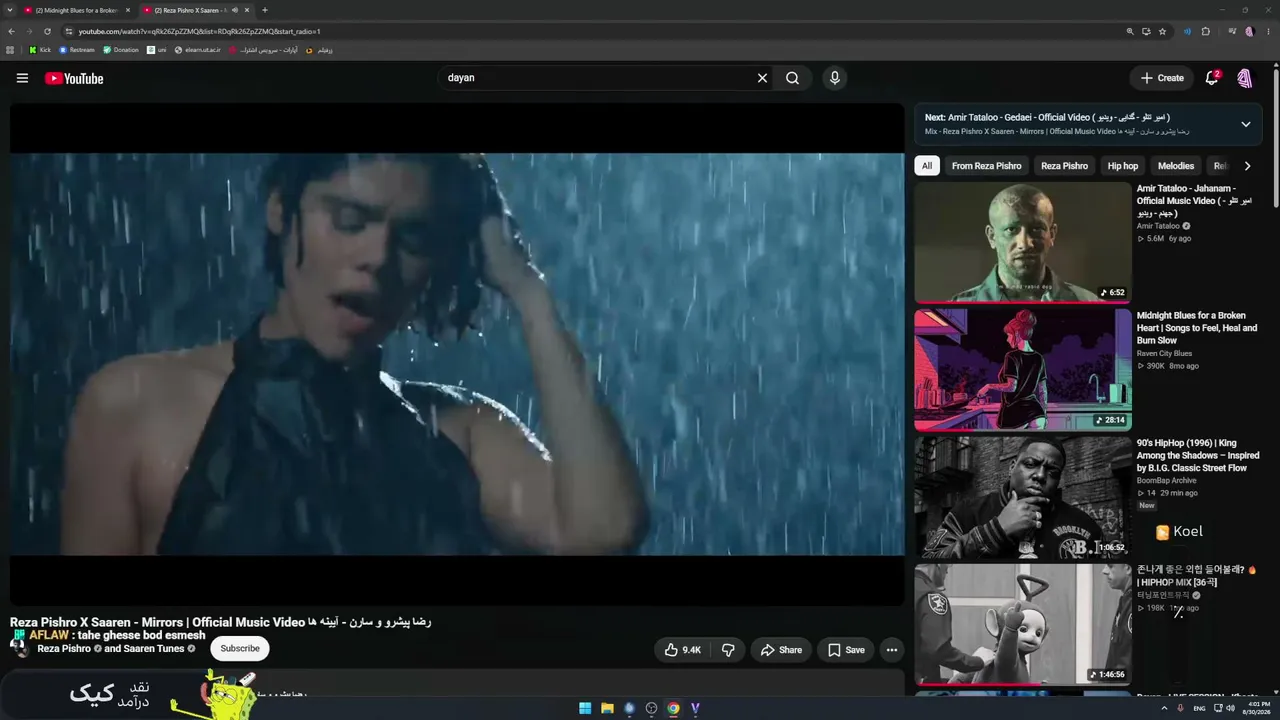1280x720 pixels.
Task: Subscribe to the channel
Action: tap(240, 648)
